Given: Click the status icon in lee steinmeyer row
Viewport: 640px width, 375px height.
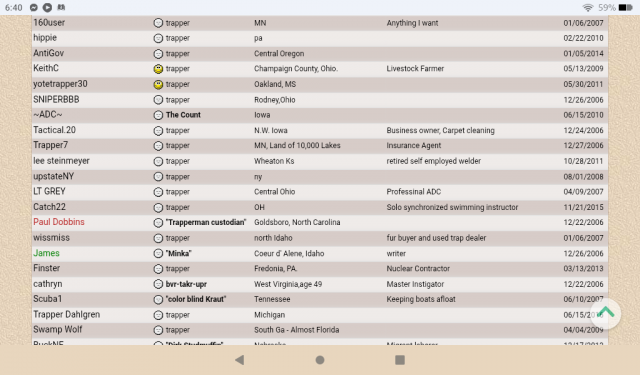Looking at the screenshot, I should point(158,161).
